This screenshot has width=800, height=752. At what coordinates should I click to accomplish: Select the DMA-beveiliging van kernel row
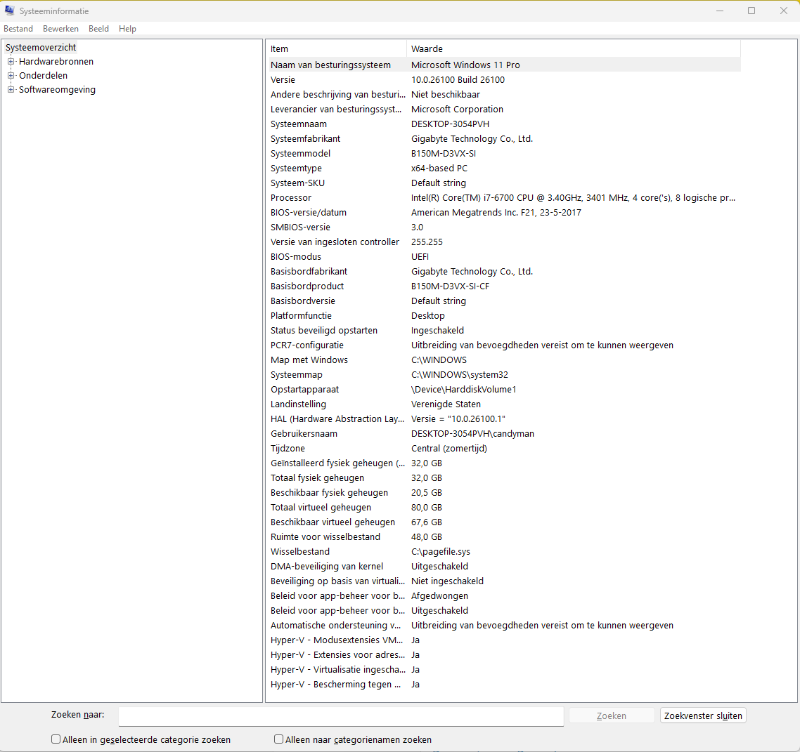504,566
